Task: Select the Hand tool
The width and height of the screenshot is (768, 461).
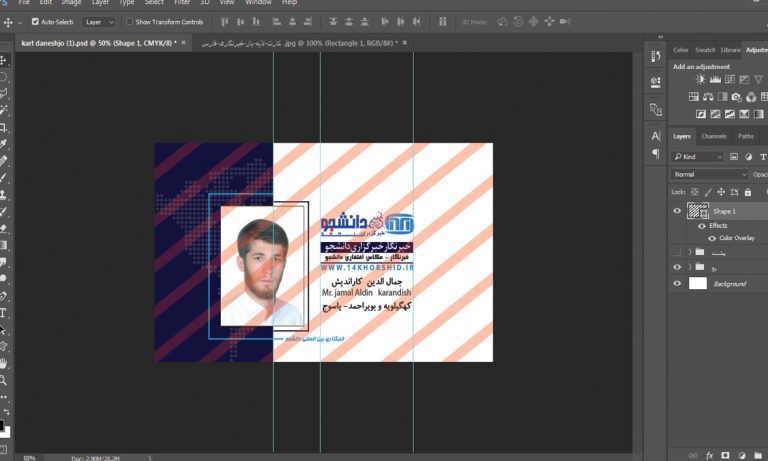Action: 3,364
